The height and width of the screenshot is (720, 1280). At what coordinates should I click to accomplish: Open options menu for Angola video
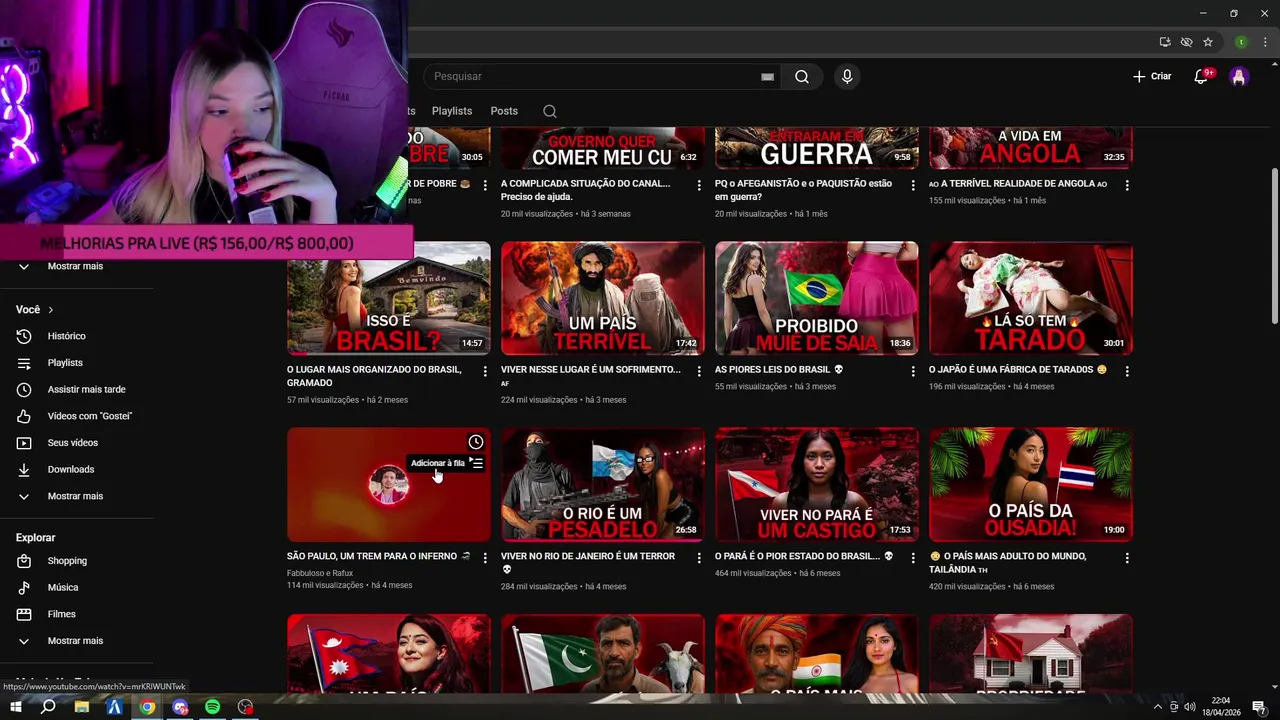coord(1127,185)
